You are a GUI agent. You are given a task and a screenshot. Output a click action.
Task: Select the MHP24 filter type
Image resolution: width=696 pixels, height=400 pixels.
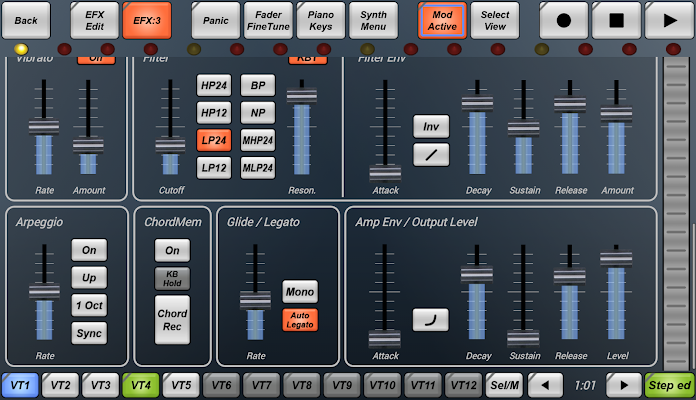[x=258, y=140]
